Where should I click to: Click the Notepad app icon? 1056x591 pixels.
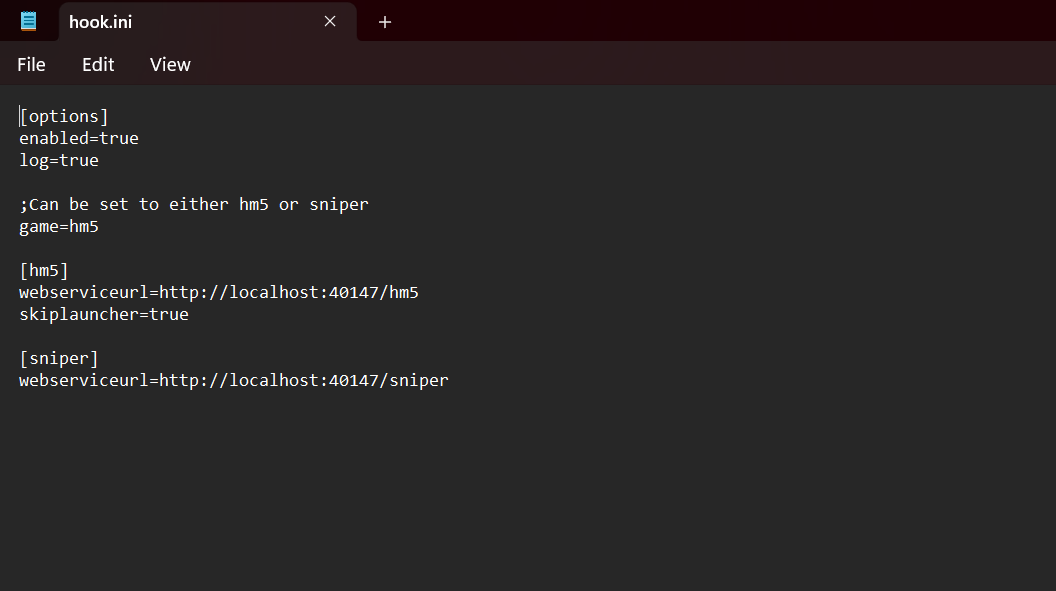pyautogui.click(x=28, y=22)
